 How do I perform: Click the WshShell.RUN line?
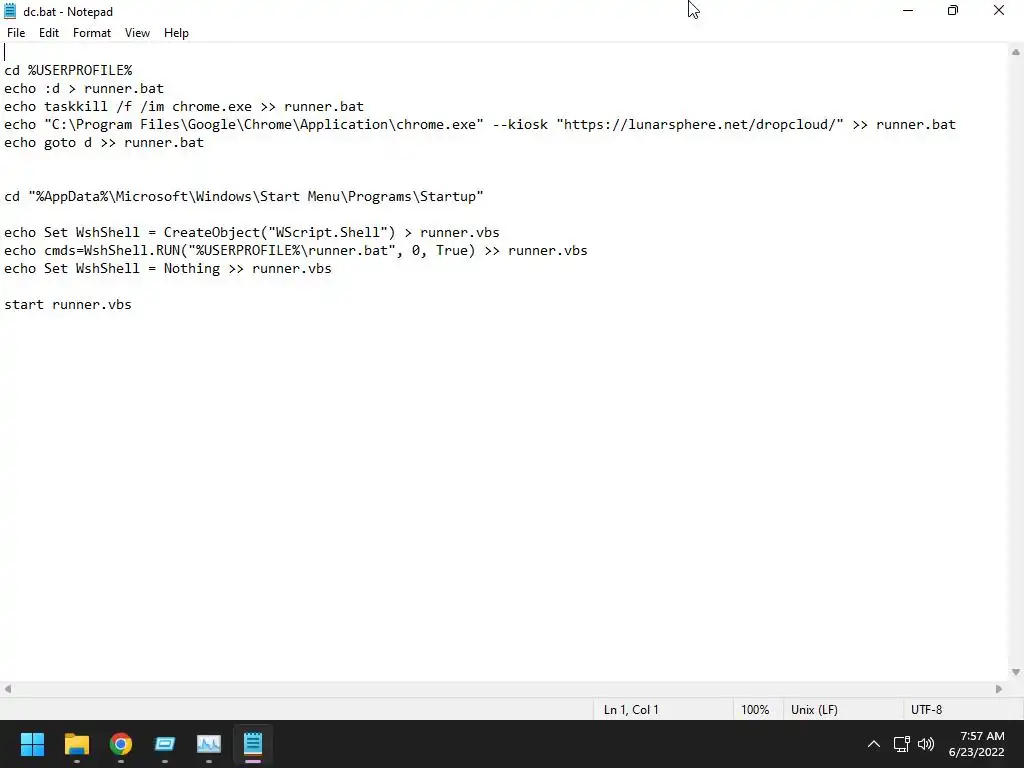tap(296, 251)
